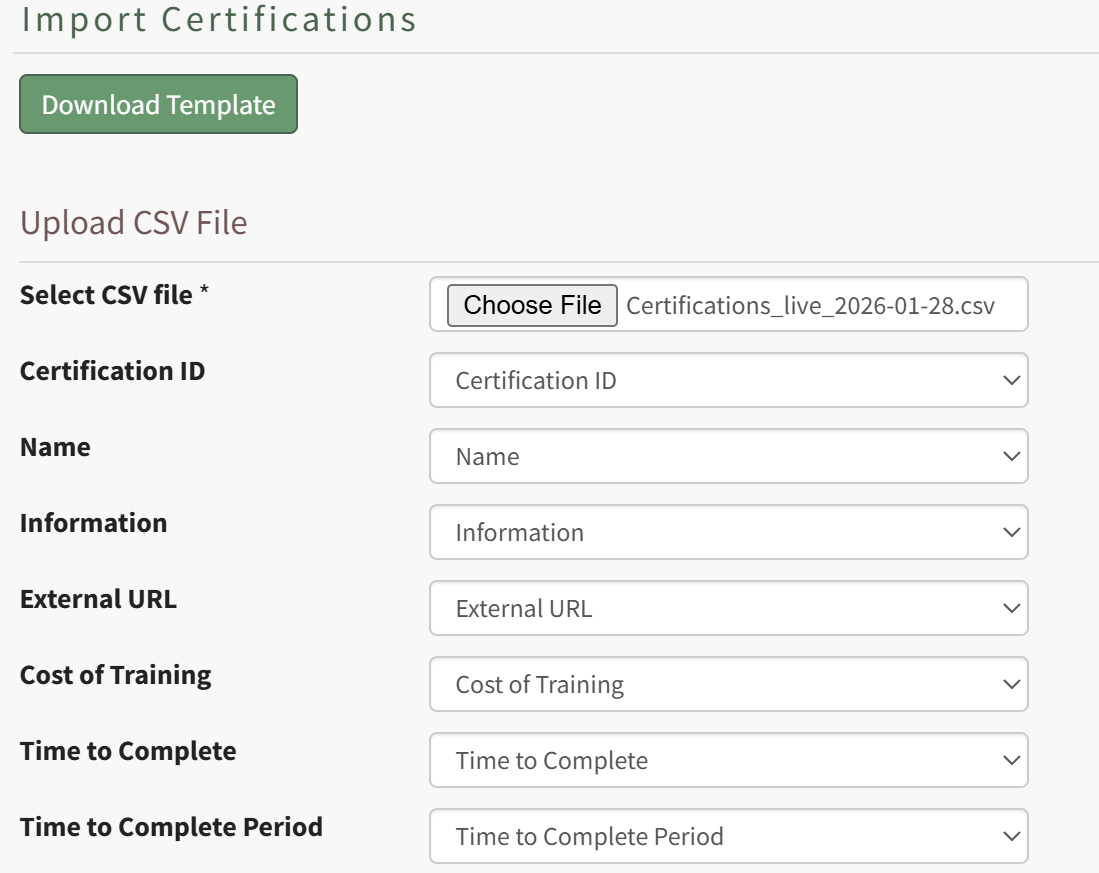Click the Cost of Training dropdown arrow
Image resolution: width=1099 pixels, height=873 pixels.
click(x=1011, y=685)
